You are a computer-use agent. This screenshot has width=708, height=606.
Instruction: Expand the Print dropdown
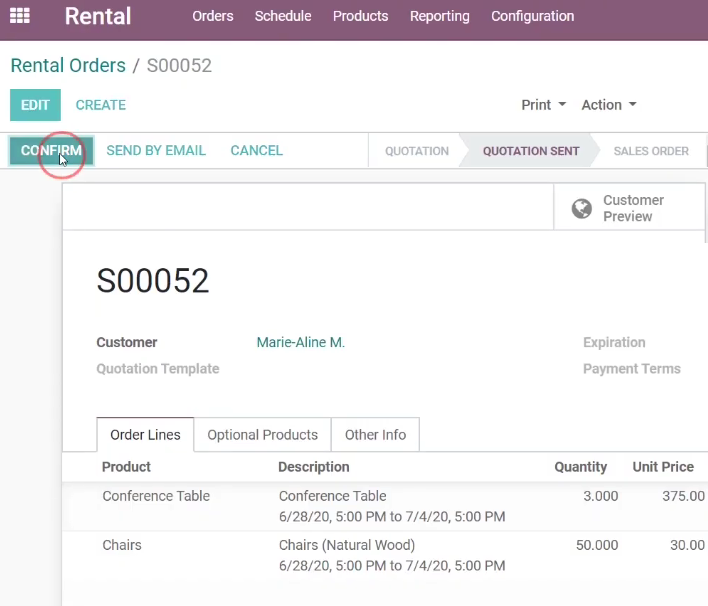(x=543, y=105)
